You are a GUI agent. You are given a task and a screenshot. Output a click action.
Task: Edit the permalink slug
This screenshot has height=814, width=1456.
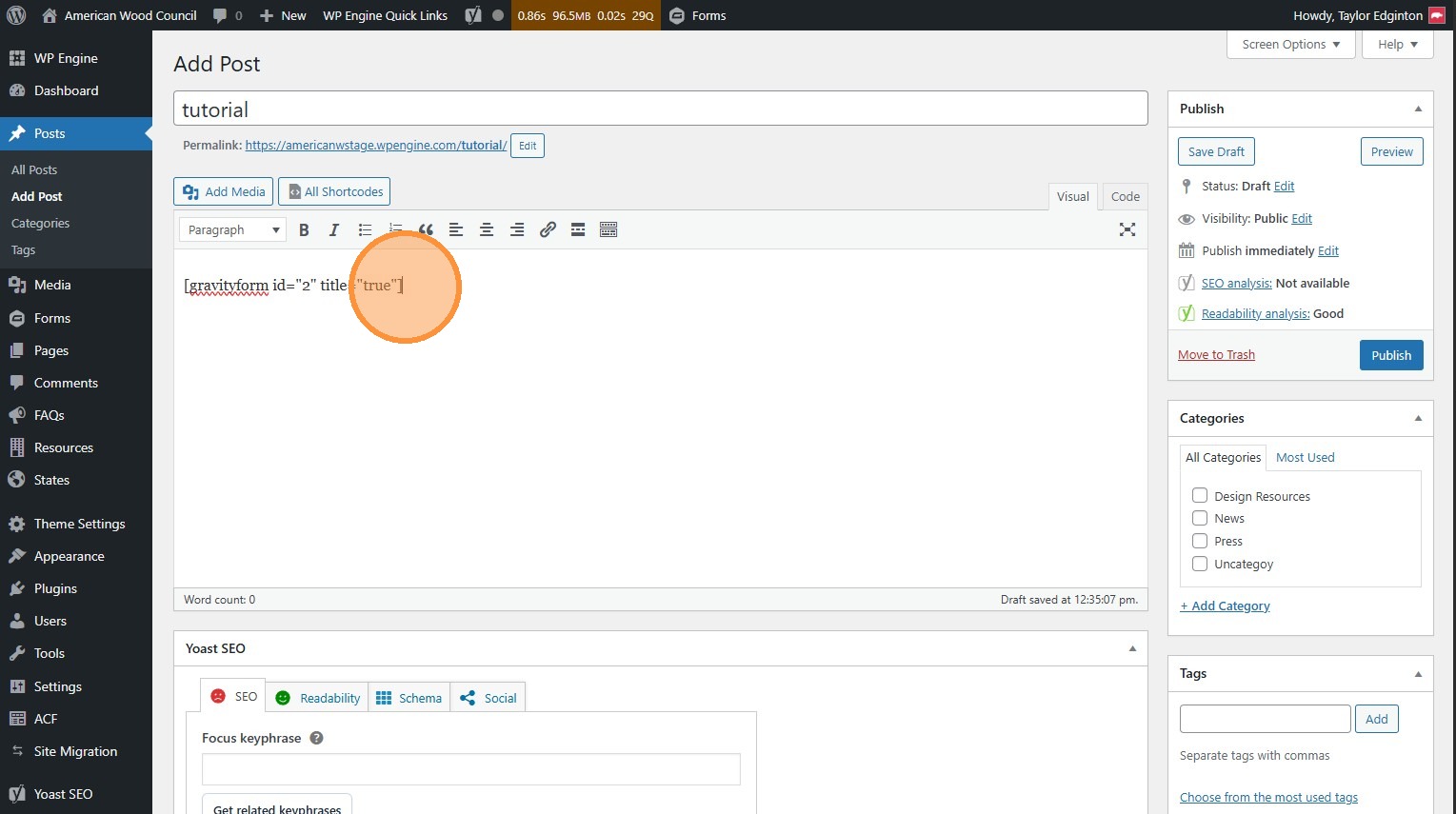(528, 146)
